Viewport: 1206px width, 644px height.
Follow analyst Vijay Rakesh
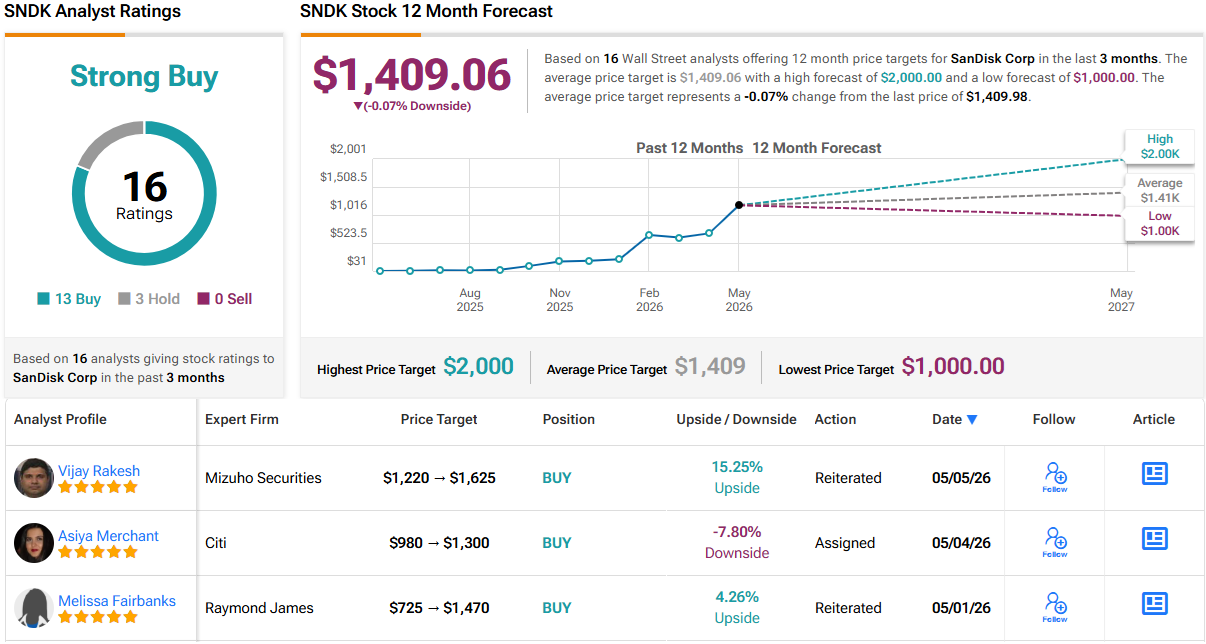(x=1054, y=476)
